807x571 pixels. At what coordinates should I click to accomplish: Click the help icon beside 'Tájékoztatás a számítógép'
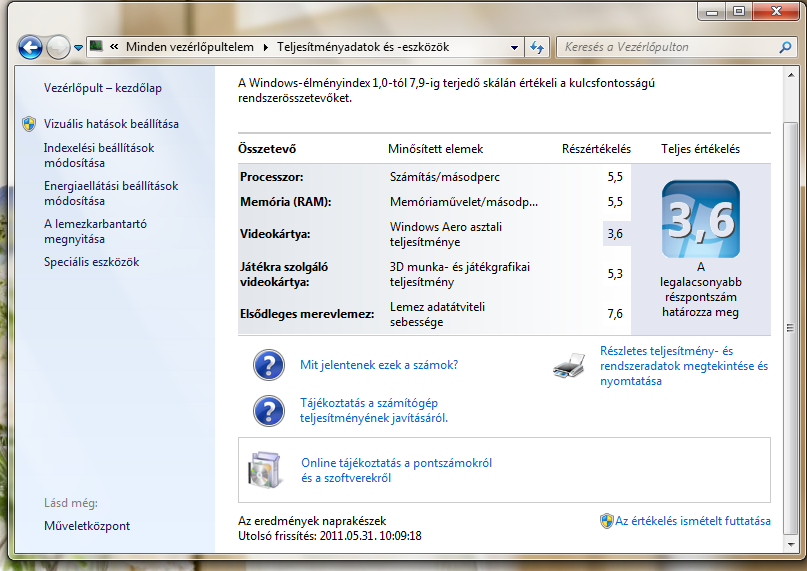tap(269, 411)
